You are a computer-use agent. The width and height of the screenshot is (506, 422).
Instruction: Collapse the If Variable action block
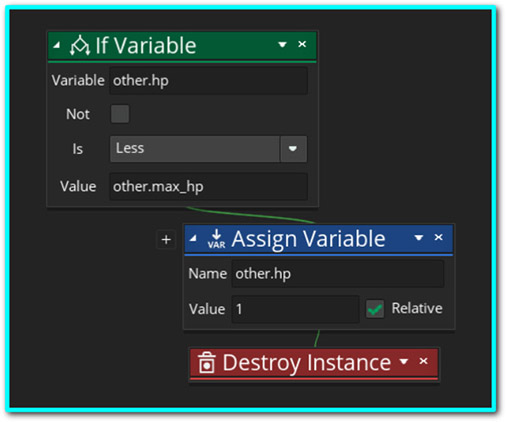57,44
